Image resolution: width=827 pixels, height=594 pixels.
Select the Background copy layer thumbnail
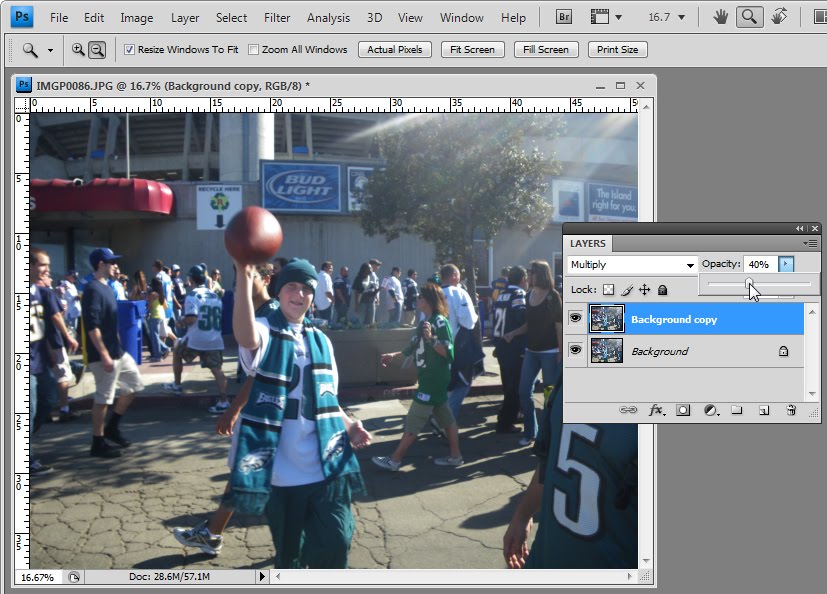[607, 318]
